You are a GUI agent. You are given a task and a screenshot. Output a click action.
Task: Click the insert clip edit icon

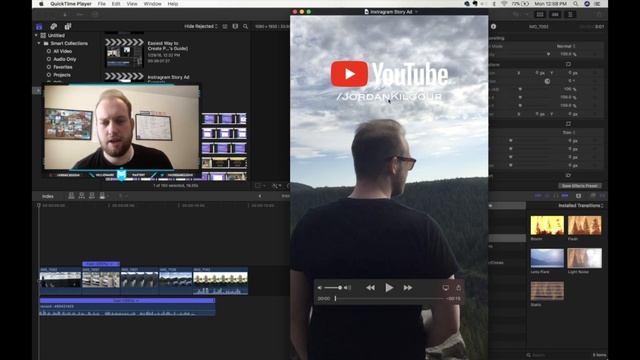[x=82, y=196]
